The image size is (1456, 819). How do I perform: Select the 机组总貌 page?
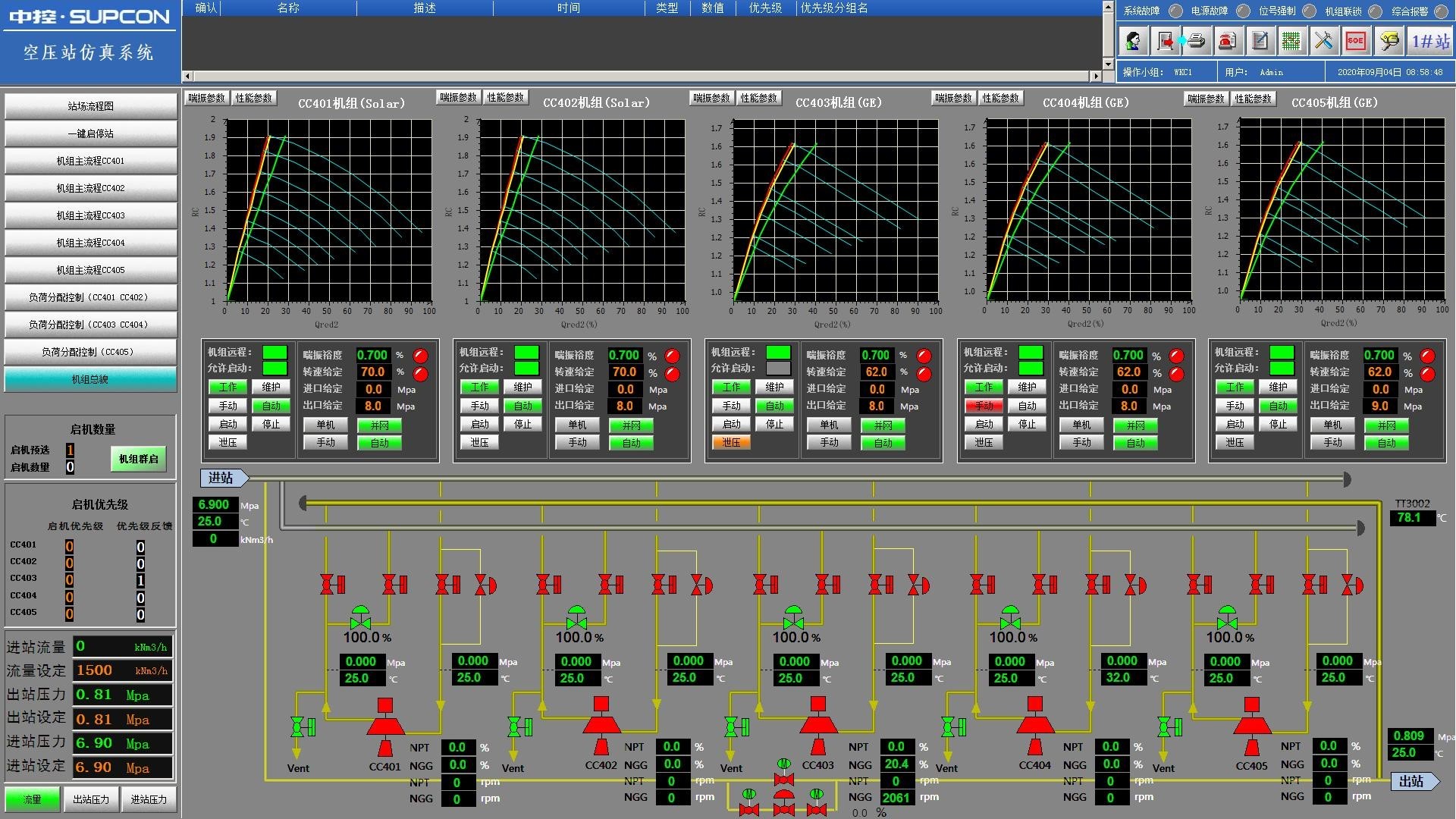[91, 379]
